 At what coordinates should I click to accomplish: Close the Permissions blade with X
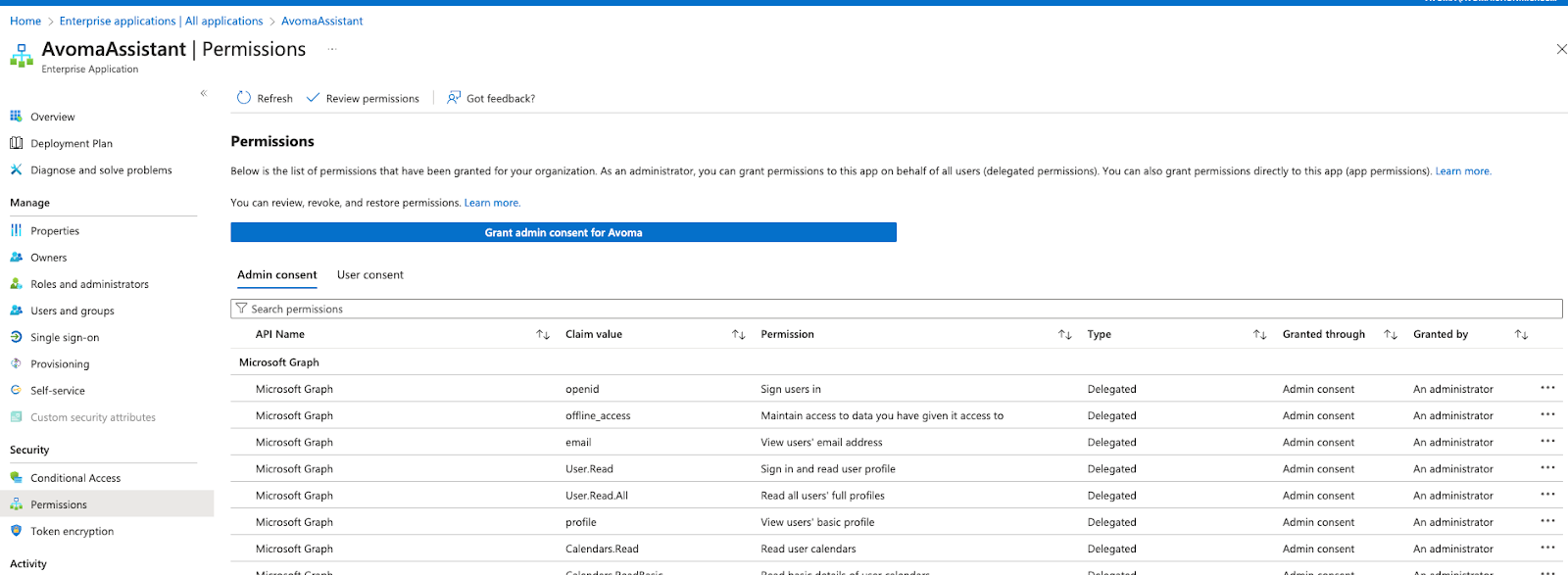1561,49
